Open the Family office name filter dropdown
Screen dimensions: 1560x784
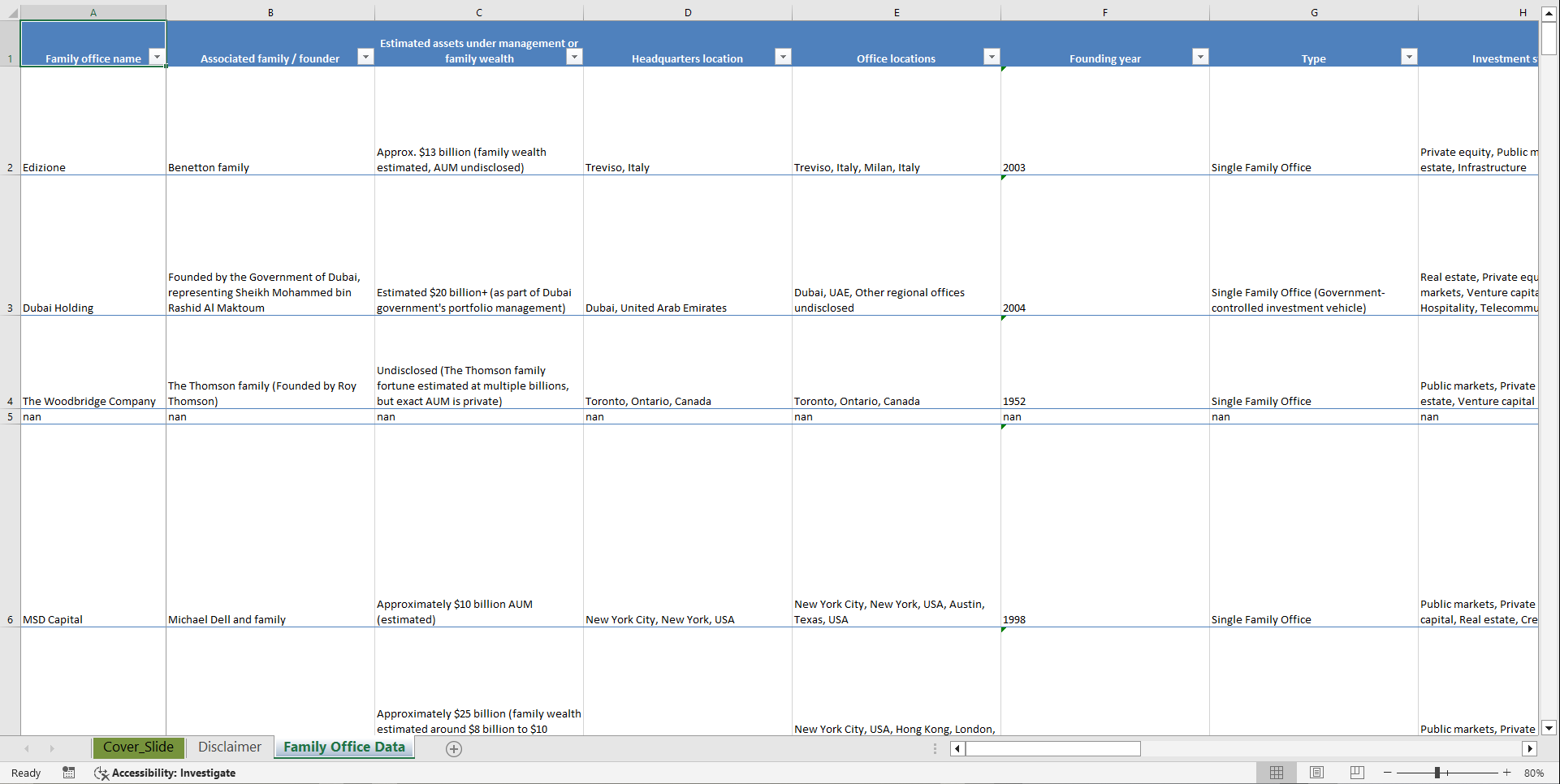[x=157, y=57]
